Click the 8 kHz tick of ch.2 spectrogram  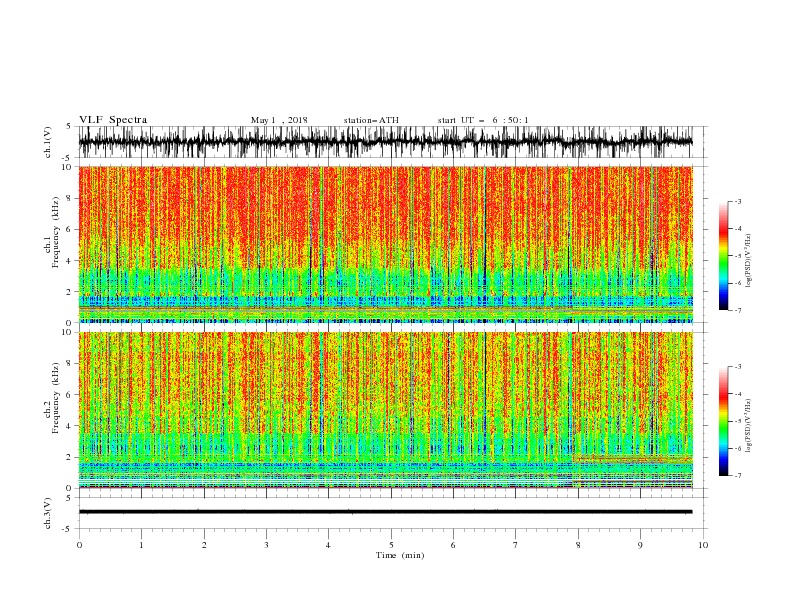(x=70, y=364)
